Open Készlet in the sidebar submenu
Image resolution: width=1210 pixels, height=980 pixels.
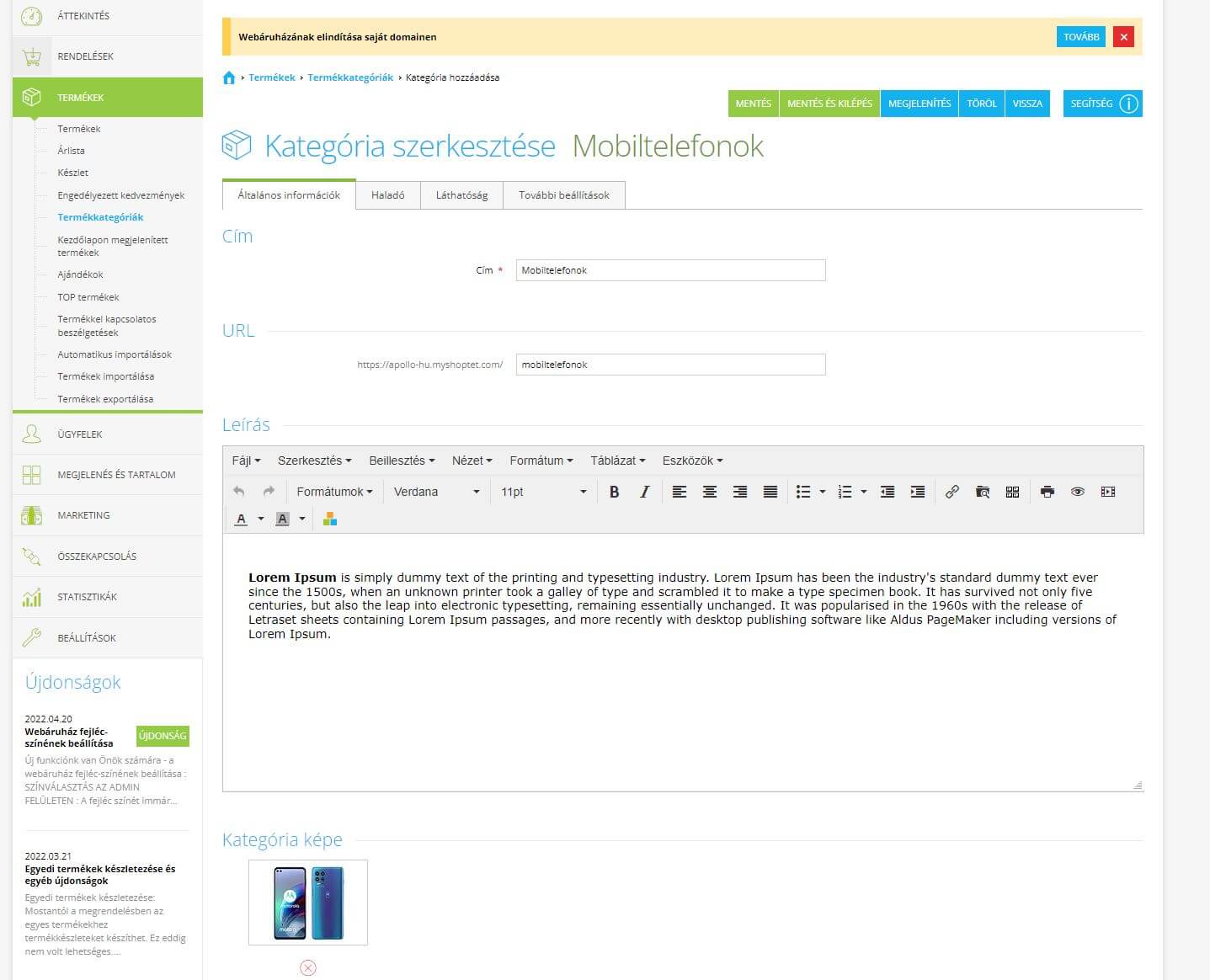pos(72,173)
